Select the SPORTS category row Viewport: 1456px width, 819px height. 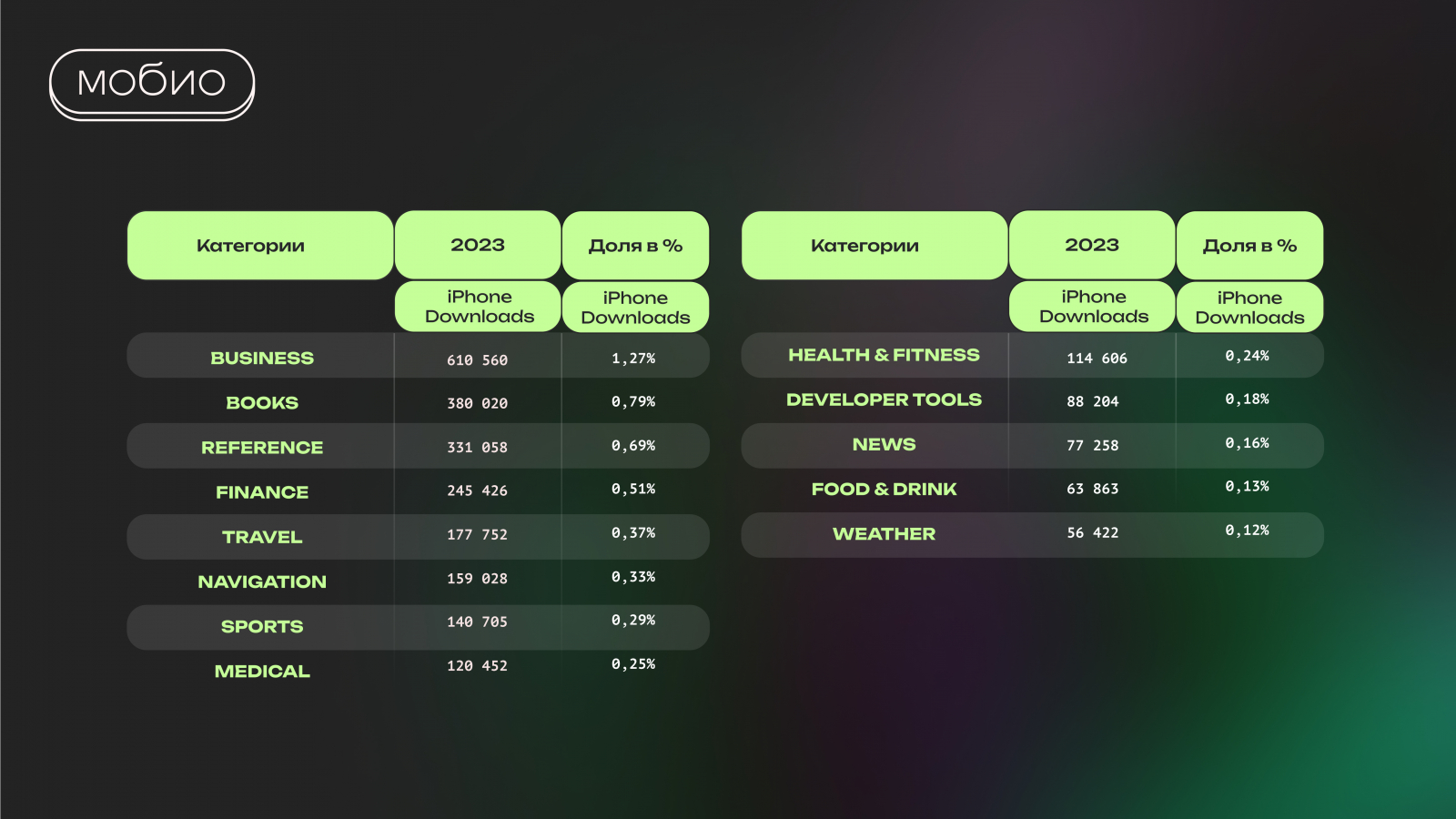[x=262, y=626]
